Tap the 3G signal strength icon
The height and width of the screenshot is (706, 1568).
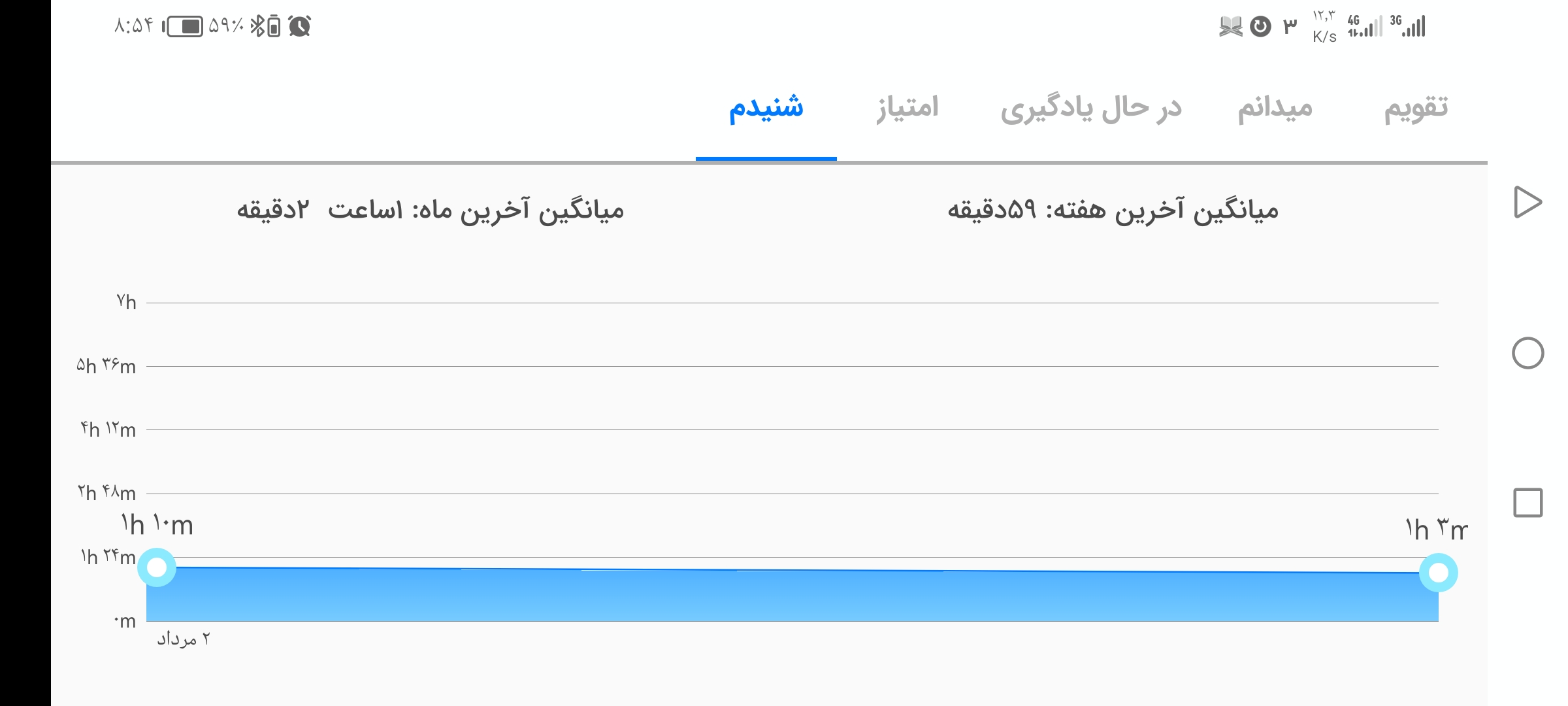pyautogui.click(x=1407, y=26)
